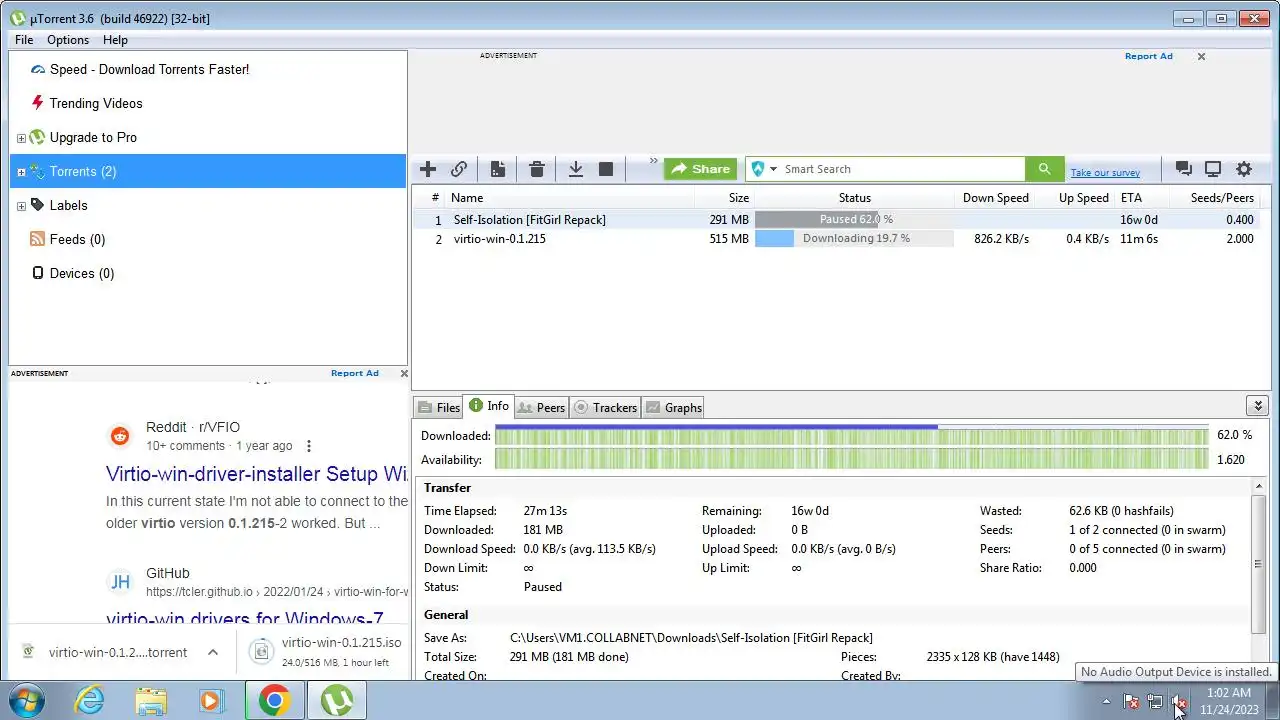Click the green search magnifier button
Viewport: 1280px width, 720px height.
pos(1044,169)
